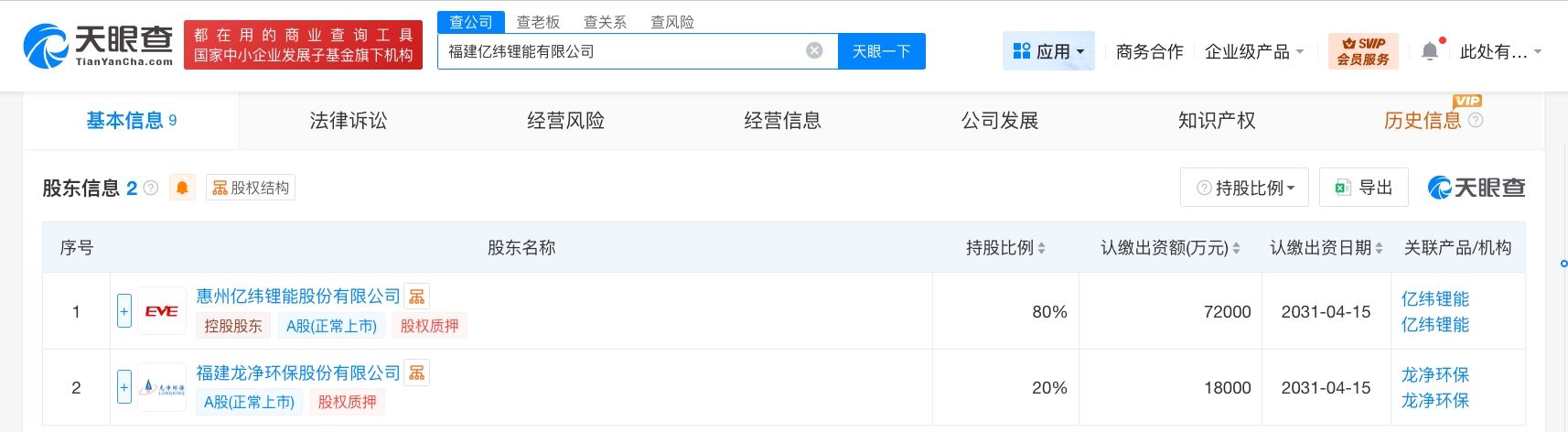Open the 企业级产品 dropdown
The image size is (1568, 432).
coord(1253,51)
